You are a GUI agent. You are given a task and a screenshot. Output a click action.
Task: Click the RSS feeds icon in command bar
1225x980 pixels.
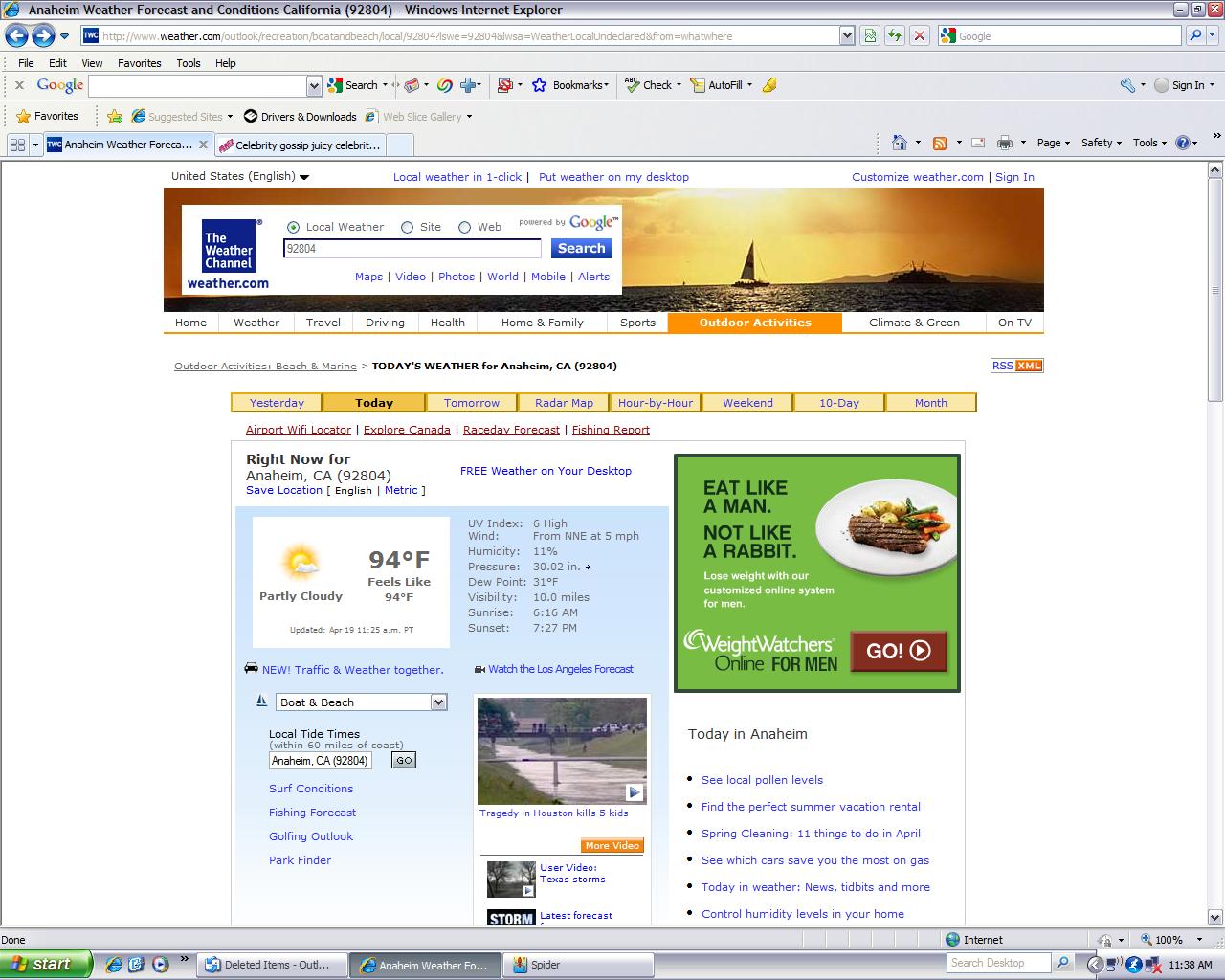(x=940, y=143)
